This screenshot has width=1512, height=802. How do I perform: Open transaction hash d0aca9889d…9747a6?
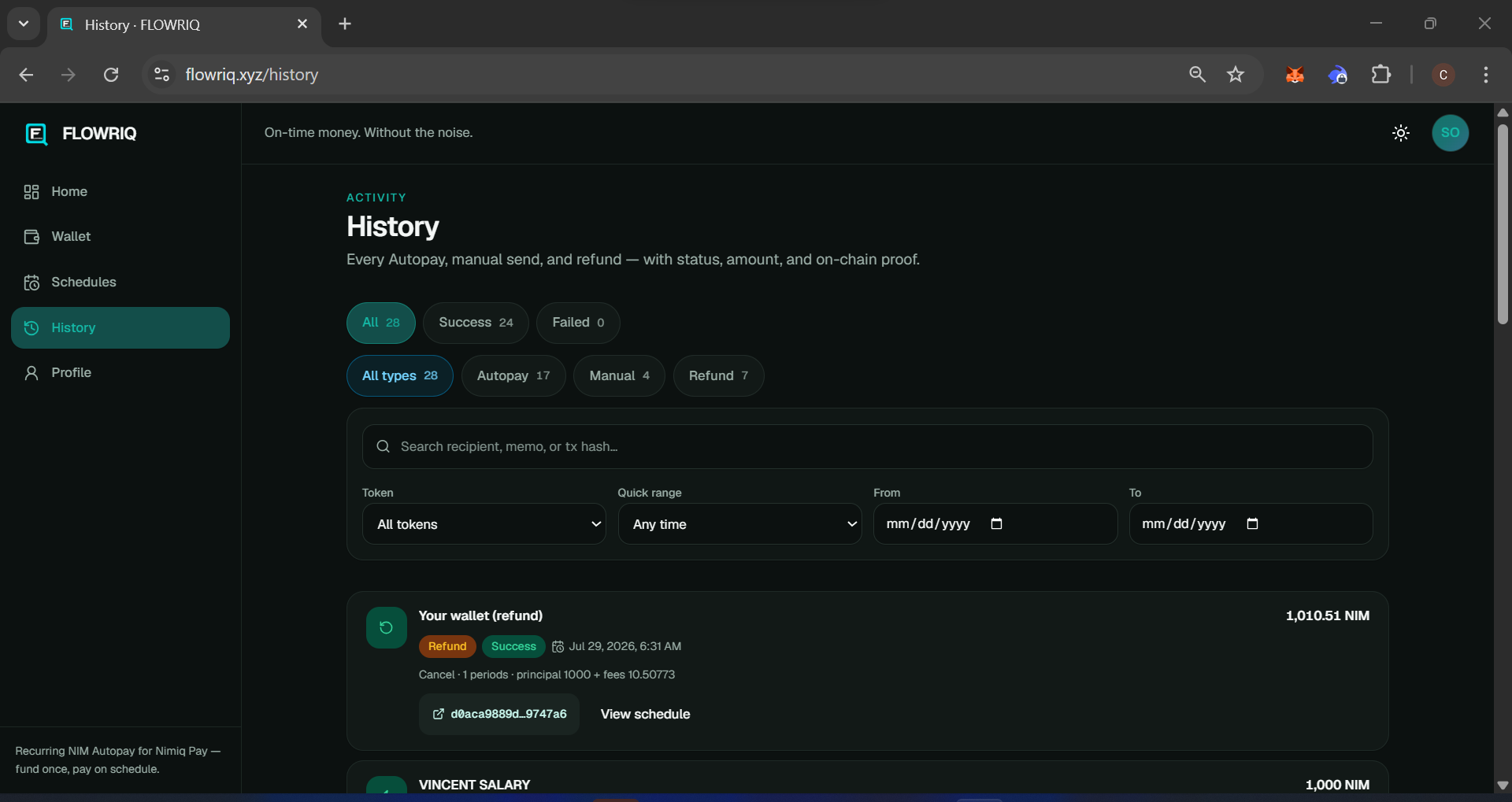pyautogui.click(x=499, y=715)
